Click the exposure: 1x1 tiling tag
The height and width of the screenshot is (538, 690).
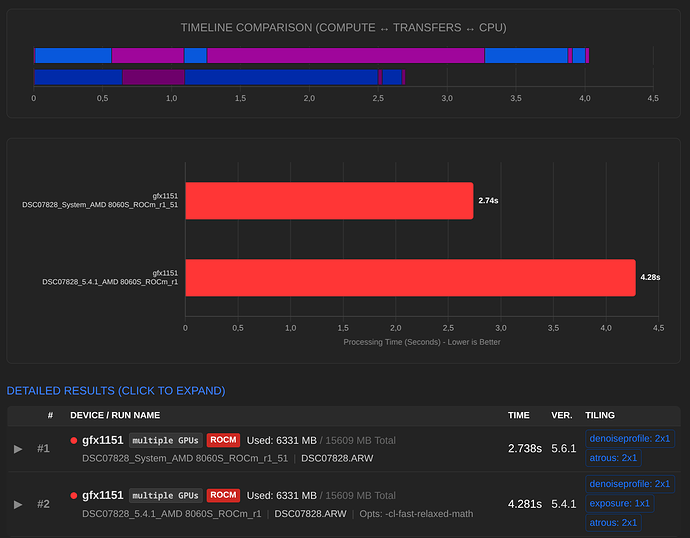620,503
